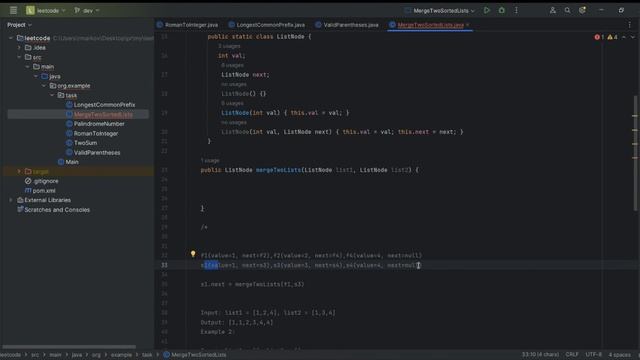The width and height of the screenshot is (640, 360).
Task: Collapse the java folder
Action: click(x=36, y=76)
